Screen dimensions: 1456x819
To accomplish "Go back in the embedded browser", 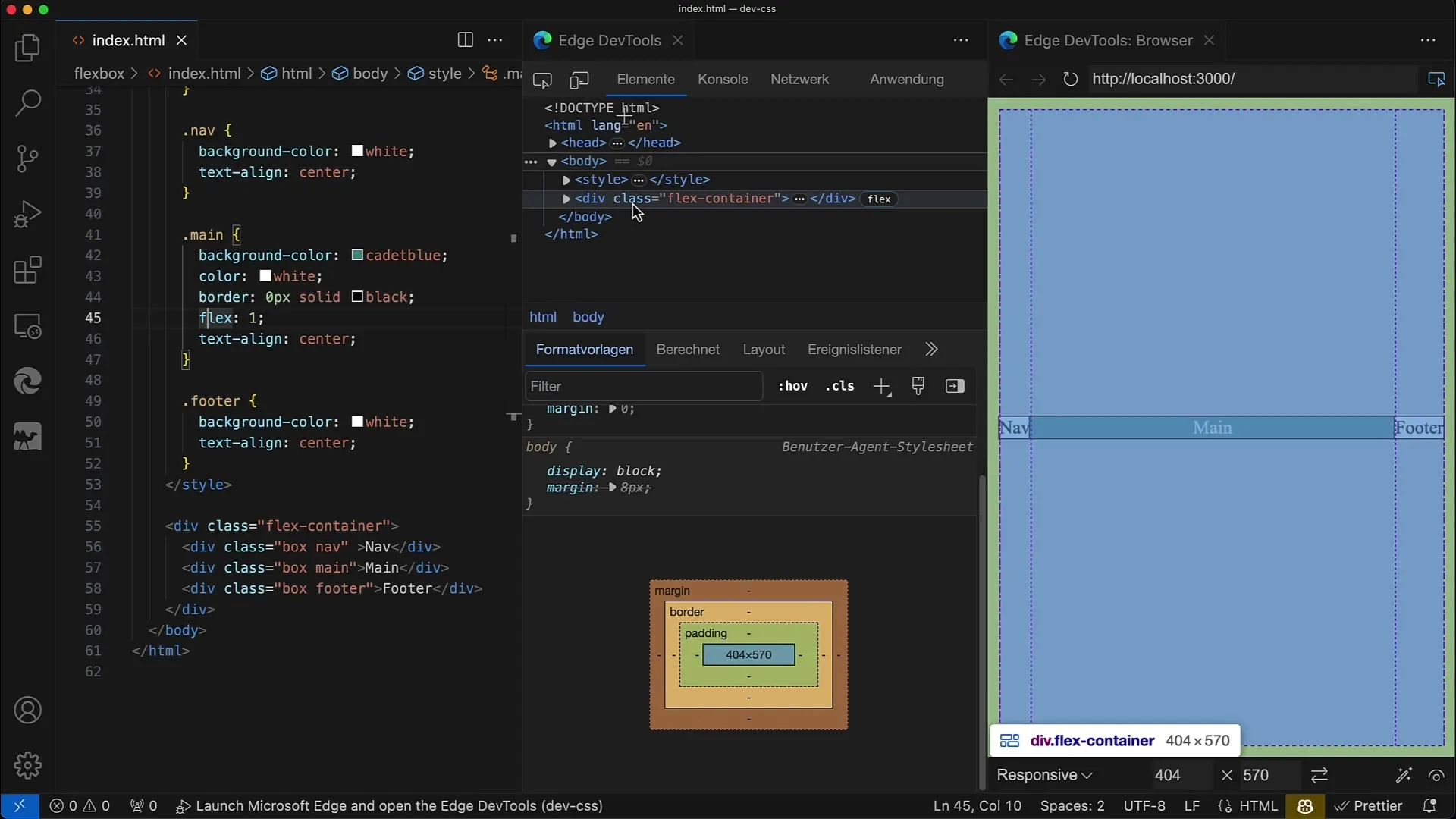I will click(1006, 79).
